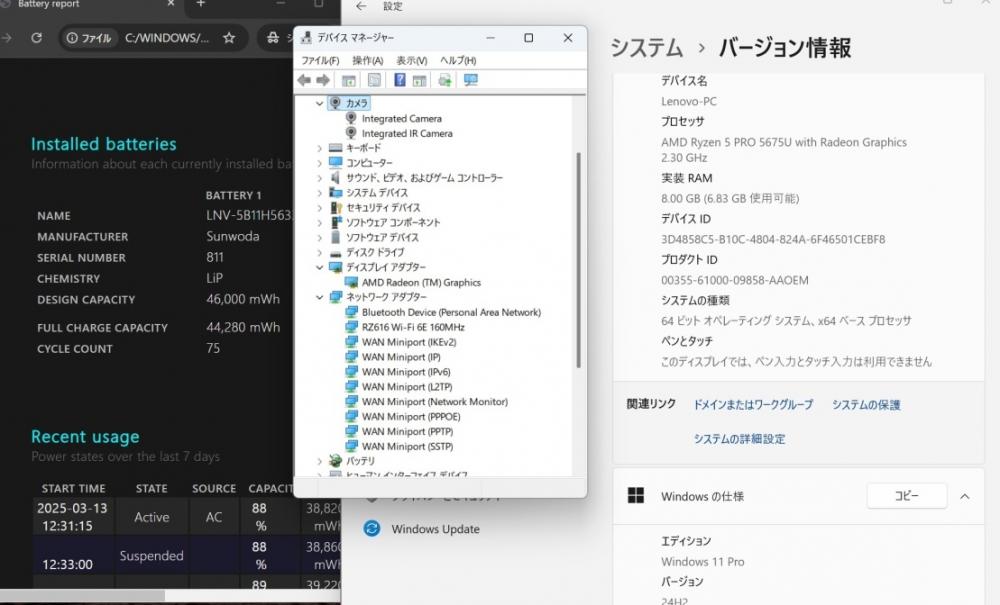Expand the コンピューター category
1000x605 pixels.
320,163
